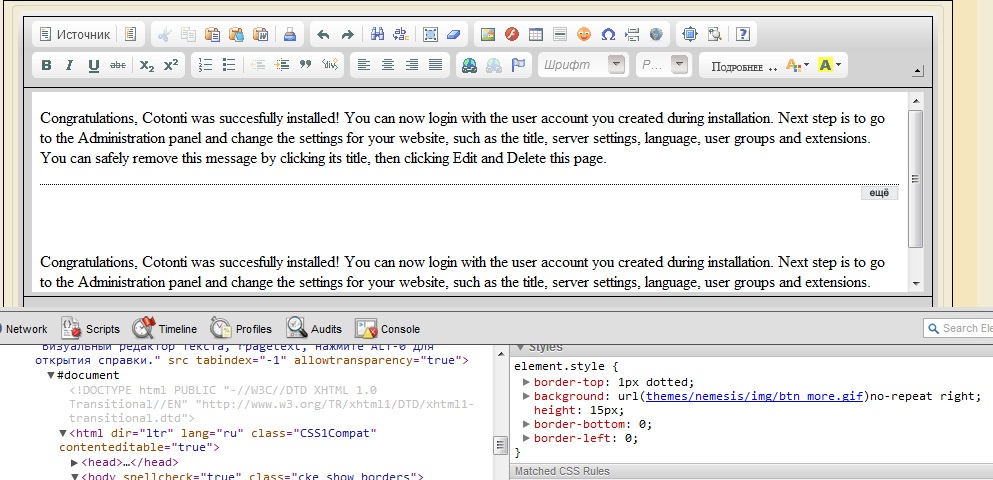Center align text

click(x=388, y=65)
